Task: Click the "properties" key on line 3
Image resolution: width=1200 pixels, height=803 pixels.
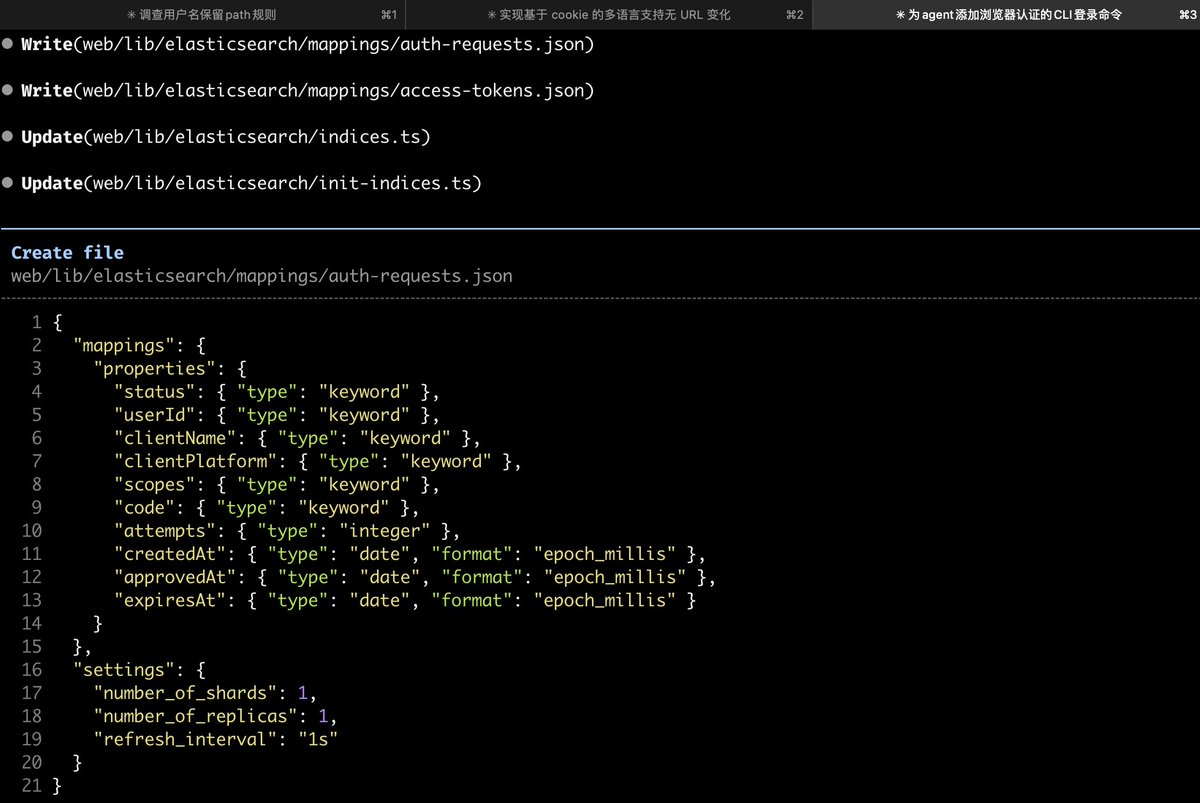Action: coord(154,368)
